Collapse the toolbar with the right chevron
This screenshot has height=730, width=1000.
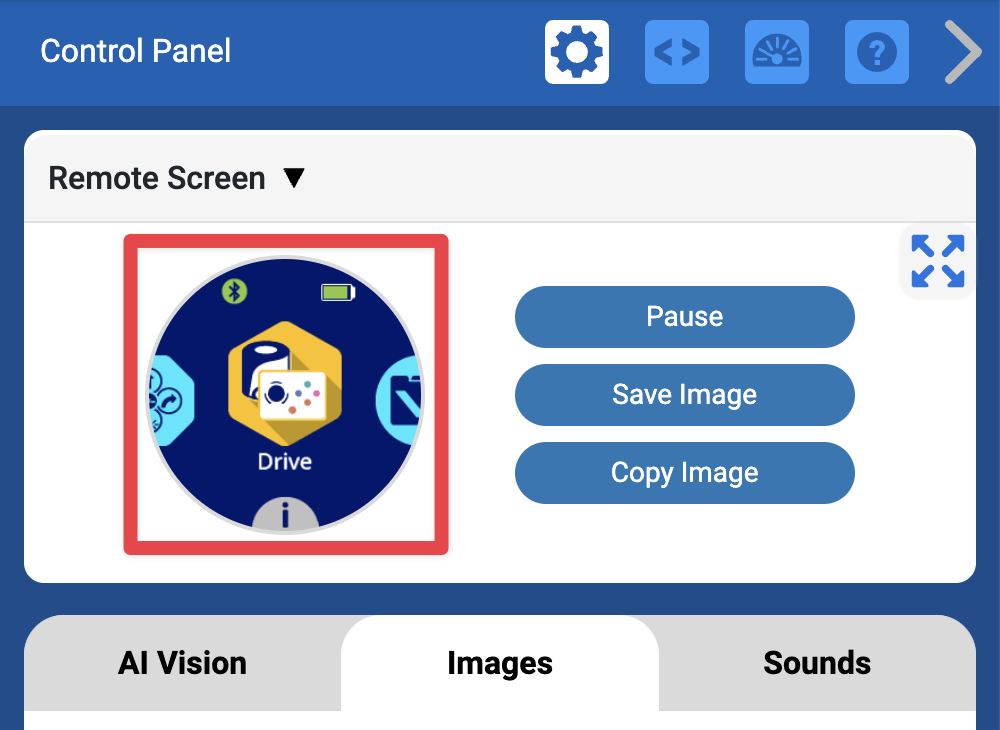click(x=961, y=52)
